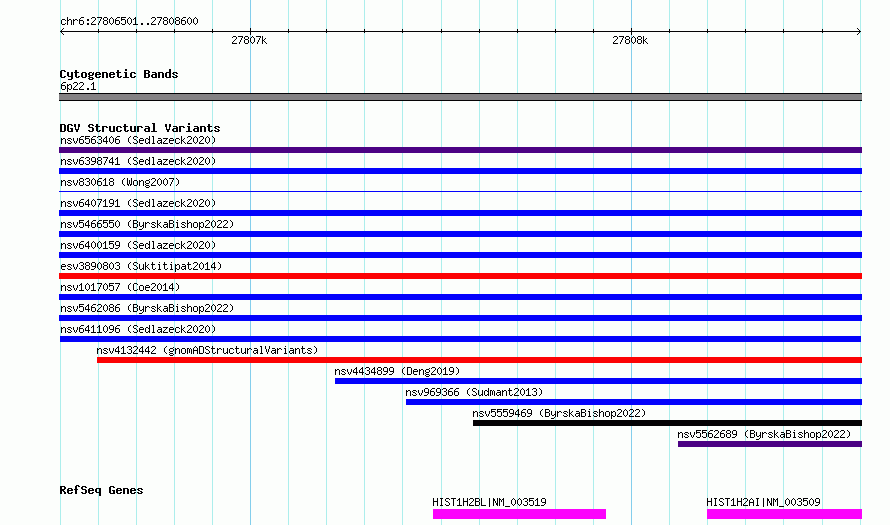This screenshot has height=525, width=890.
Task: Open nsv5466550 (ByrskaBishop2022) label
Action: [147, 224]
